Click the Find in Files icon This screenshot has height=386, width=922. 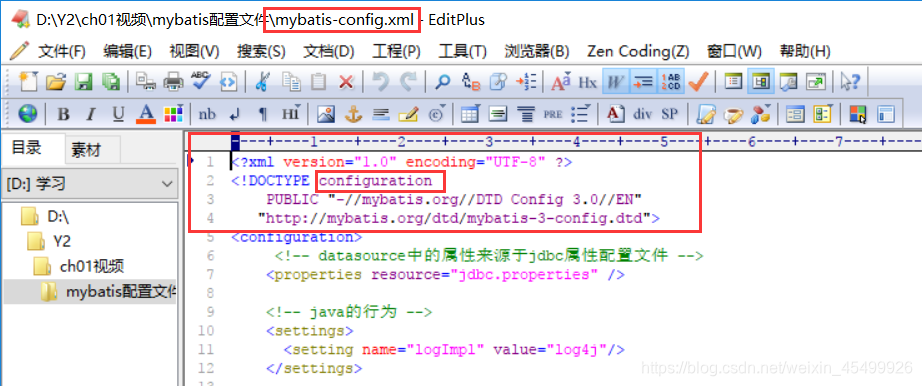[x=499, y=82]
